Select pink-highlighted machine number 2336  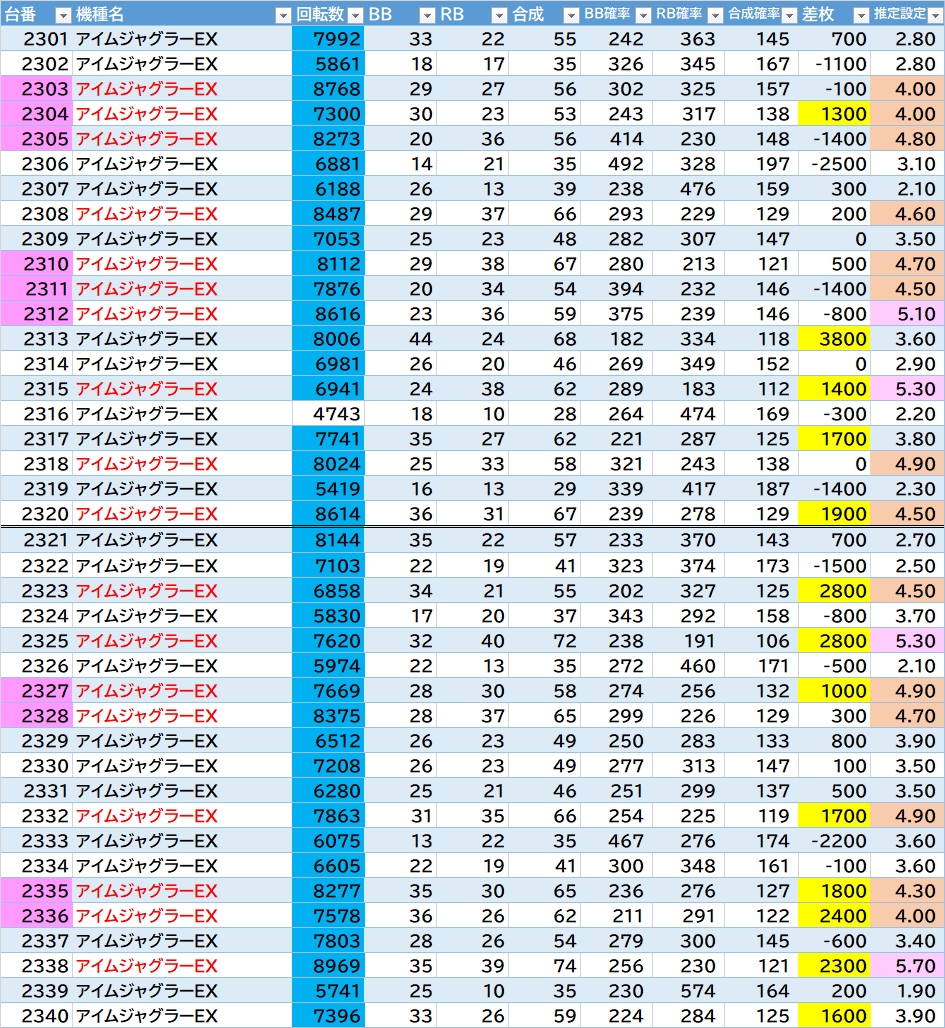[36, 916]
